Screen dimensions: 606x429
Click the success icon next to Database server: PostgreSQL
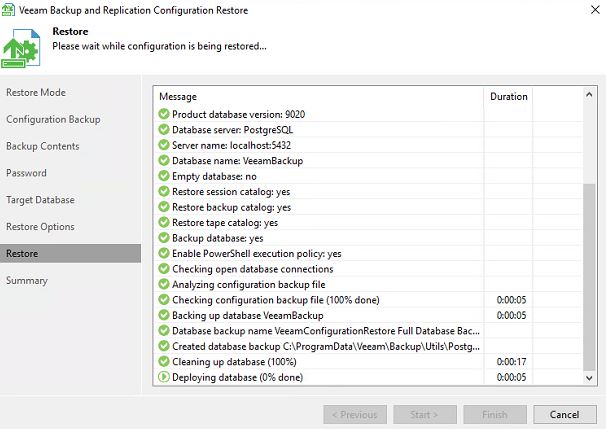(x=164, y=130)
